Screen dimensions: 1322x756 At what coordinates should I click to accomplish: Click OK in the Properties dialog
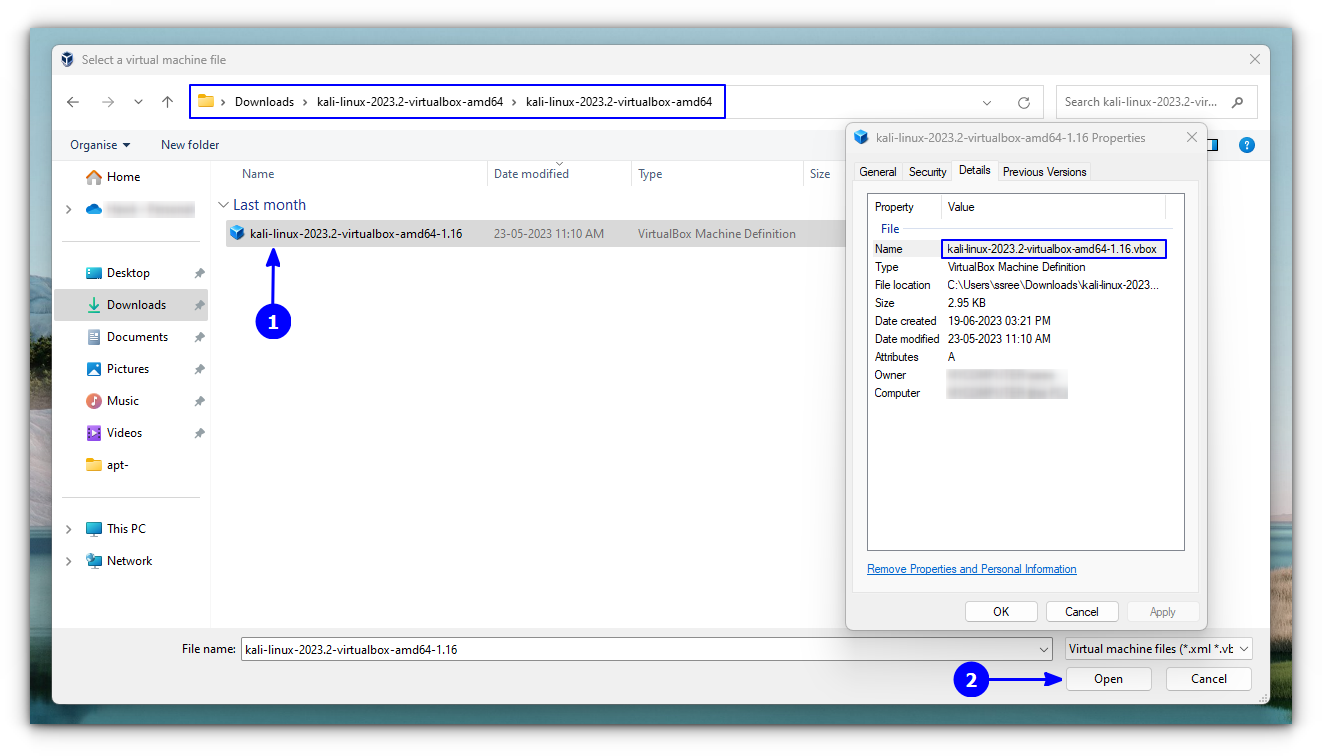(x=1001, y=612)
